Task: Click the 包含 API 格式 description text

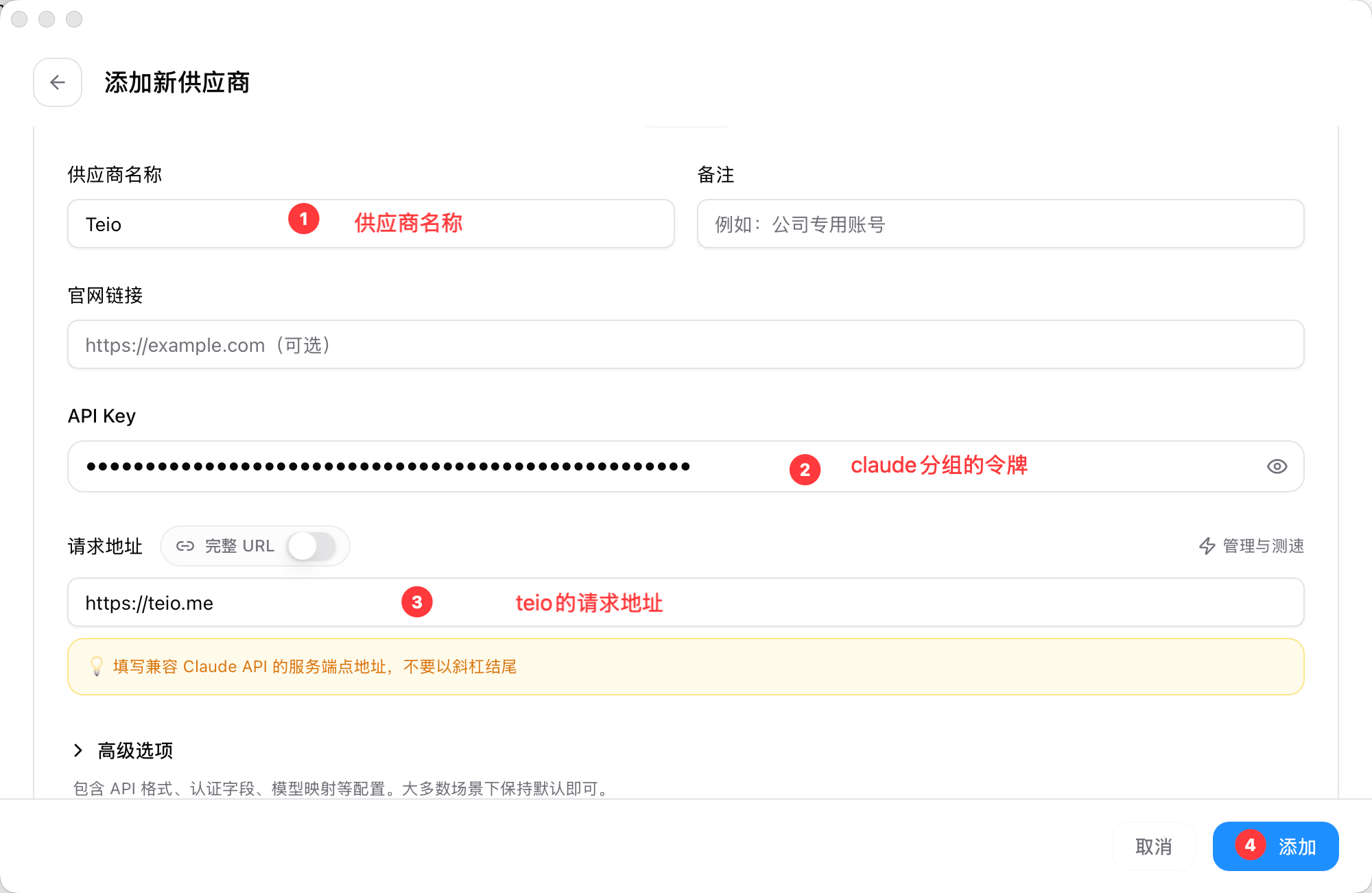Action: [343, 789]
